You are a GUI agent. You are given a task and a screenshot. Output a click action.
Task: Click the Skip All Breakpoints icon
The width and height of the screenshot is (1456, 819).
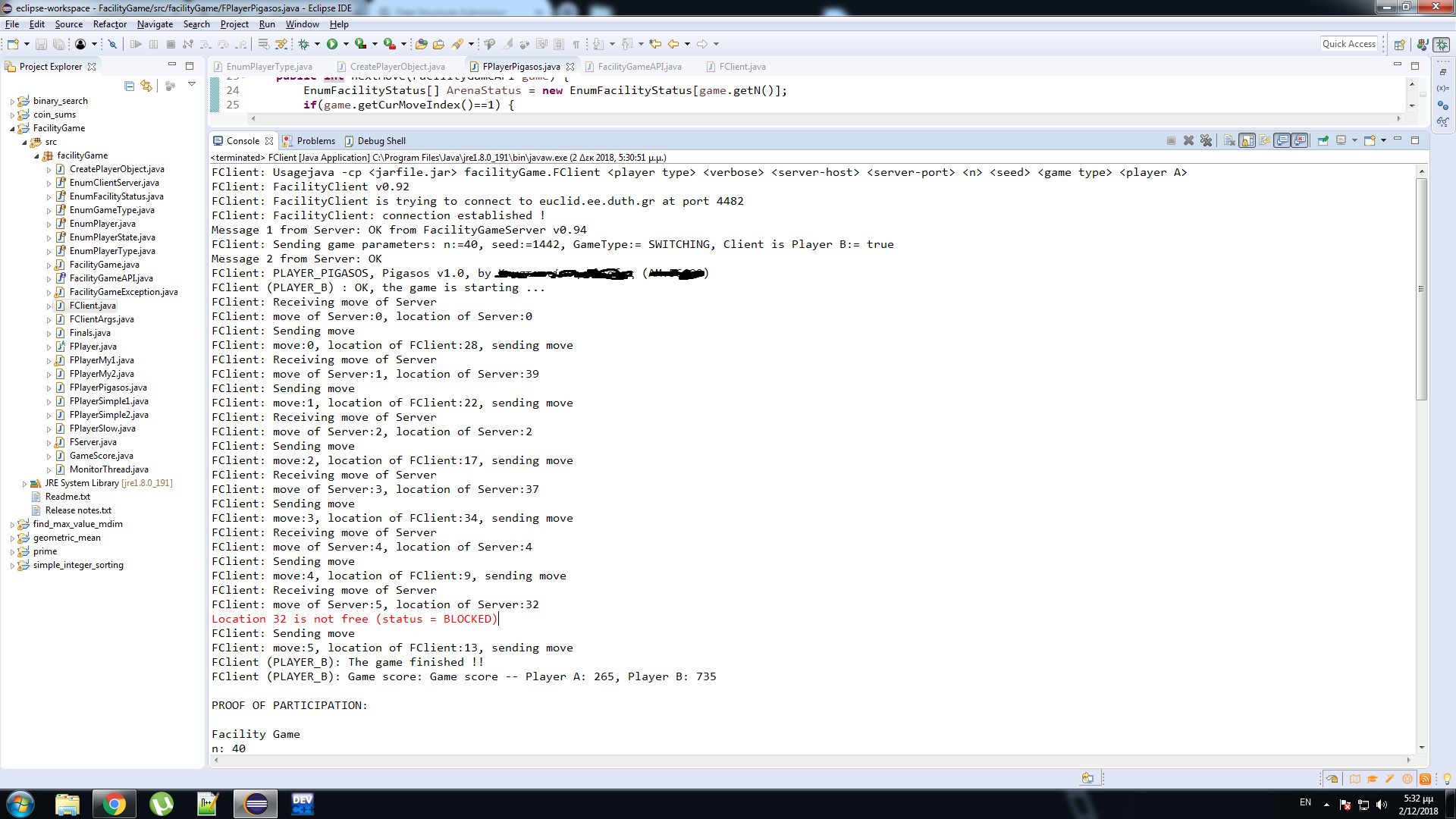click(x=112, y=44)
